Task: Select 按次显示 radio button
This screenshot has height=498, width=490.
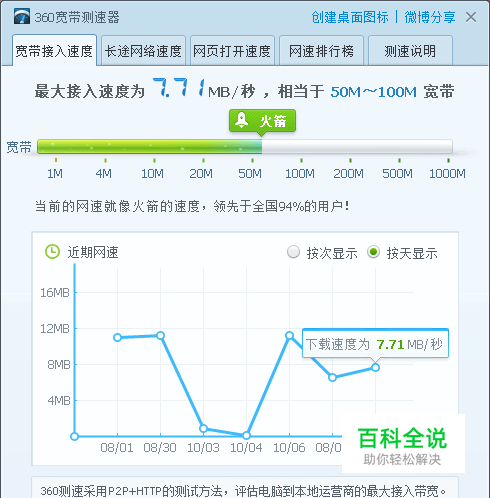Action: click(293, 252)
